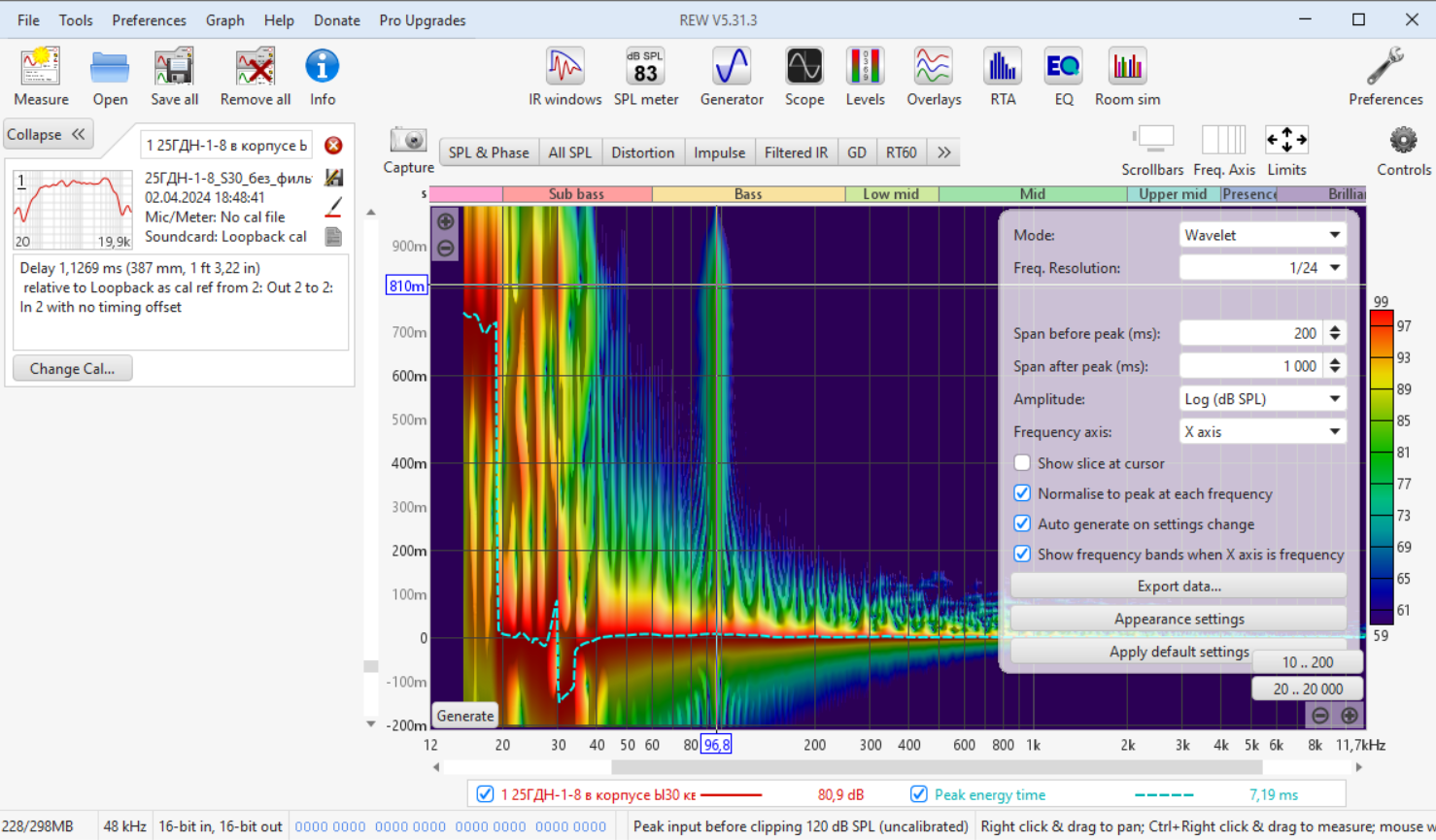Open Appearance settings
1436x840 pixels.
[1179, 620]
